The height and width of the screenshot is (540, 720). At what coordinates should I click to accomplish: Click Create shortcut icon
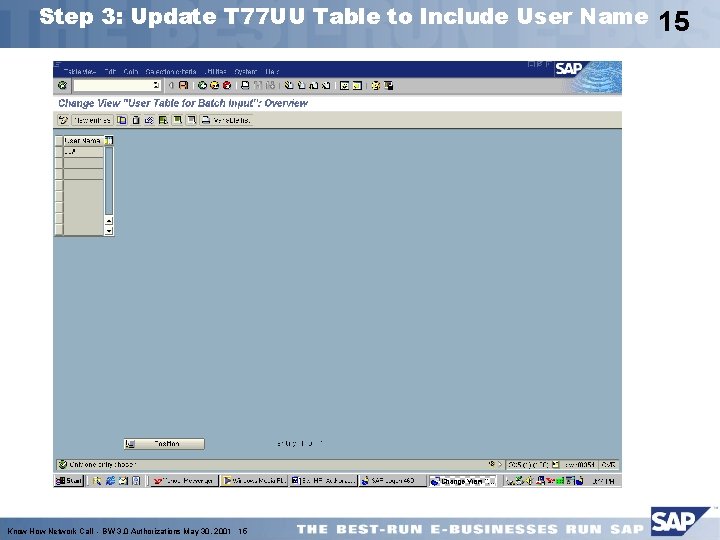(357, 85)
